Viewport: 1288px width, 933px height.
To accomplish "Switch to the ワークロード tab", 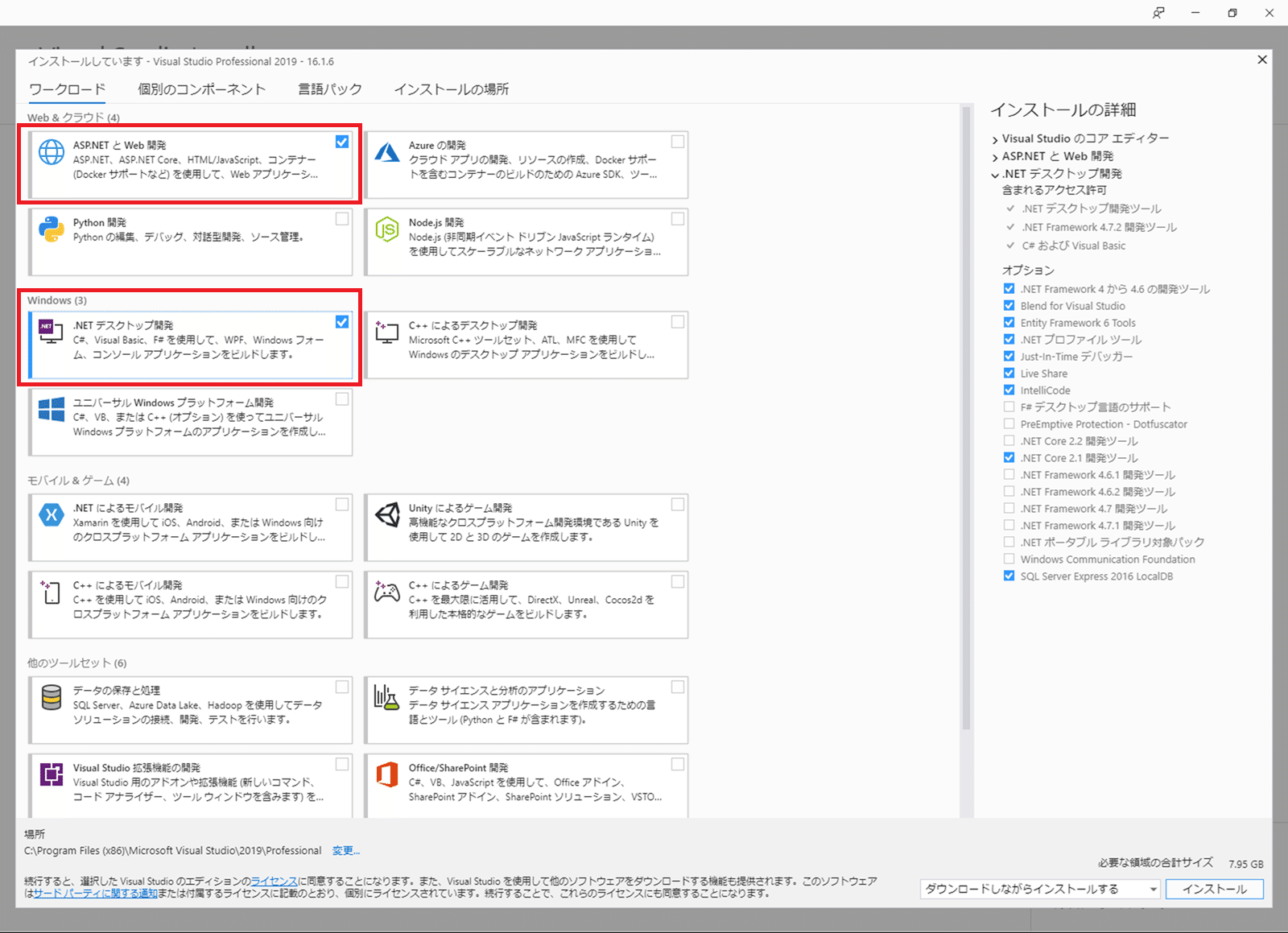I will (68, 89).
